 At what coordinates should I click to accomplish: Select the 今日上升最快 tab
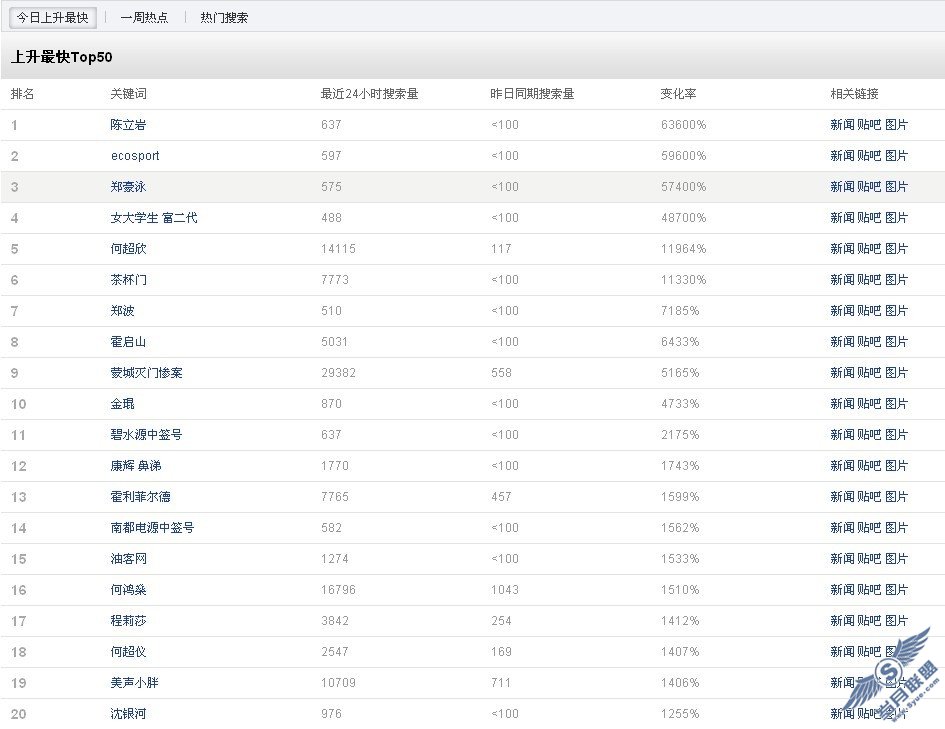pyautogui.click(x=52, y=18)
